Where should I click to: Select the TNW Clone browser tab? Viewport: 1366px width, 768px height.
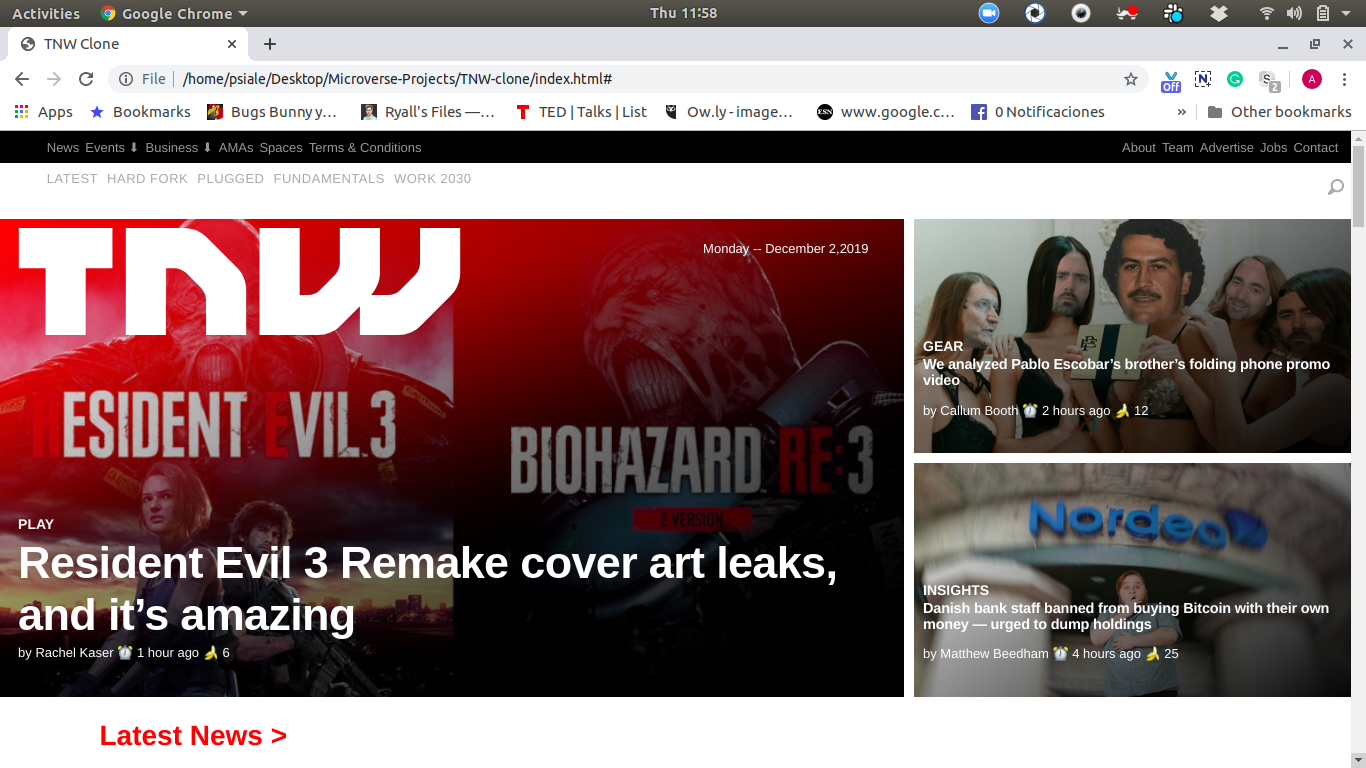(128, 44)
